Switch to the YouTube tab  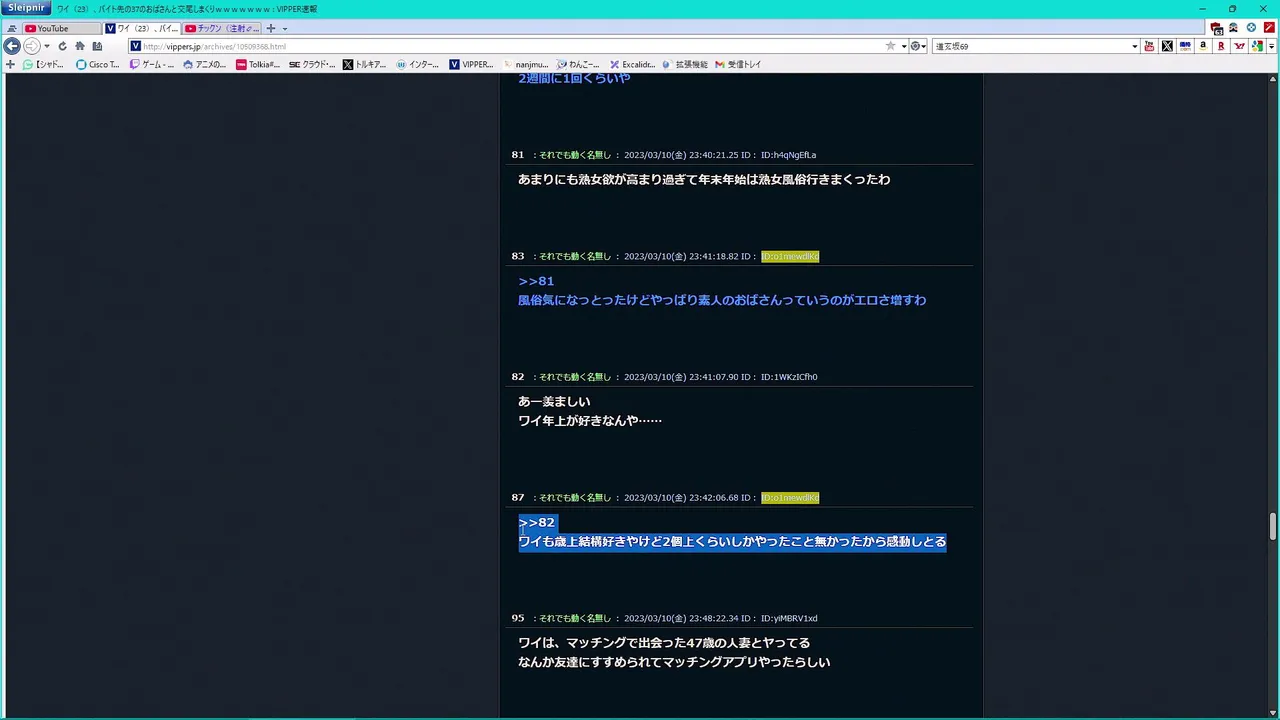[x=61, y=28]
